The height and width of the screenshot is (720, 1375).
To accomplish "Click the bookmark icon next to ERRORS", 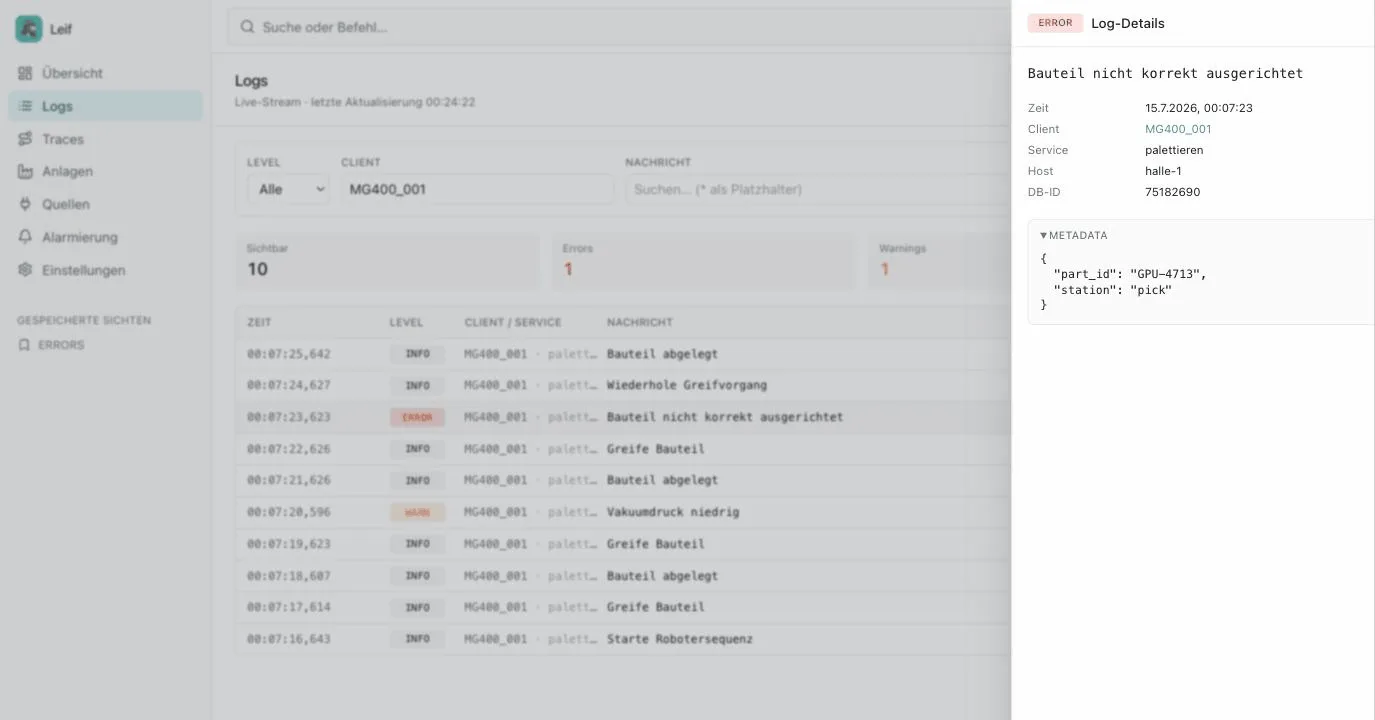I will tap(24, 345).
